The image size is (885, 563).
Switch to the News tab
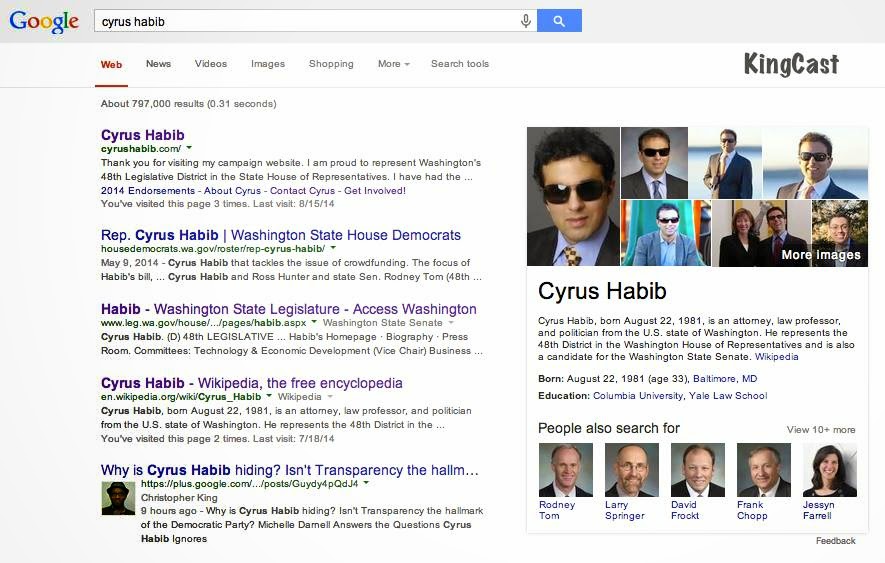(158, 64)
